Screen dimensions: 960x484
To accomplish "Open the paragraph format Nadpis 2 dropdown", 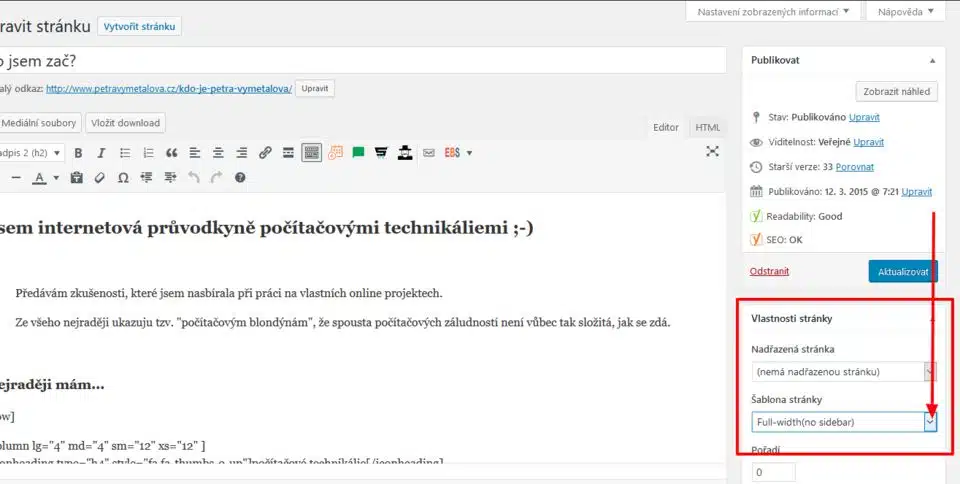I will [31, 153].
